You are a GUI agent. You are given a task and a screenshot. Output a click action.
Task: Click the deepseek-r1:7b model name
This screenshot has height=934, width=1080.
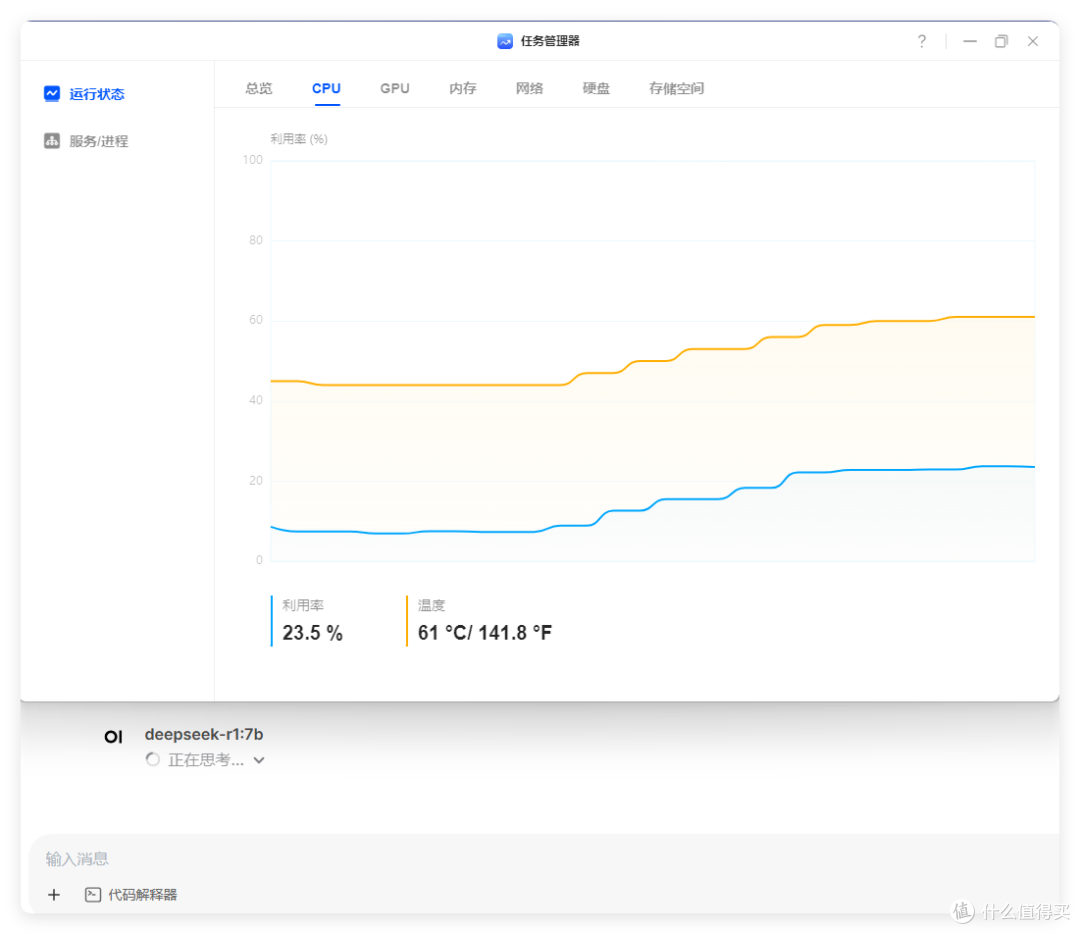pyautogui.click(x=204, y=734)
